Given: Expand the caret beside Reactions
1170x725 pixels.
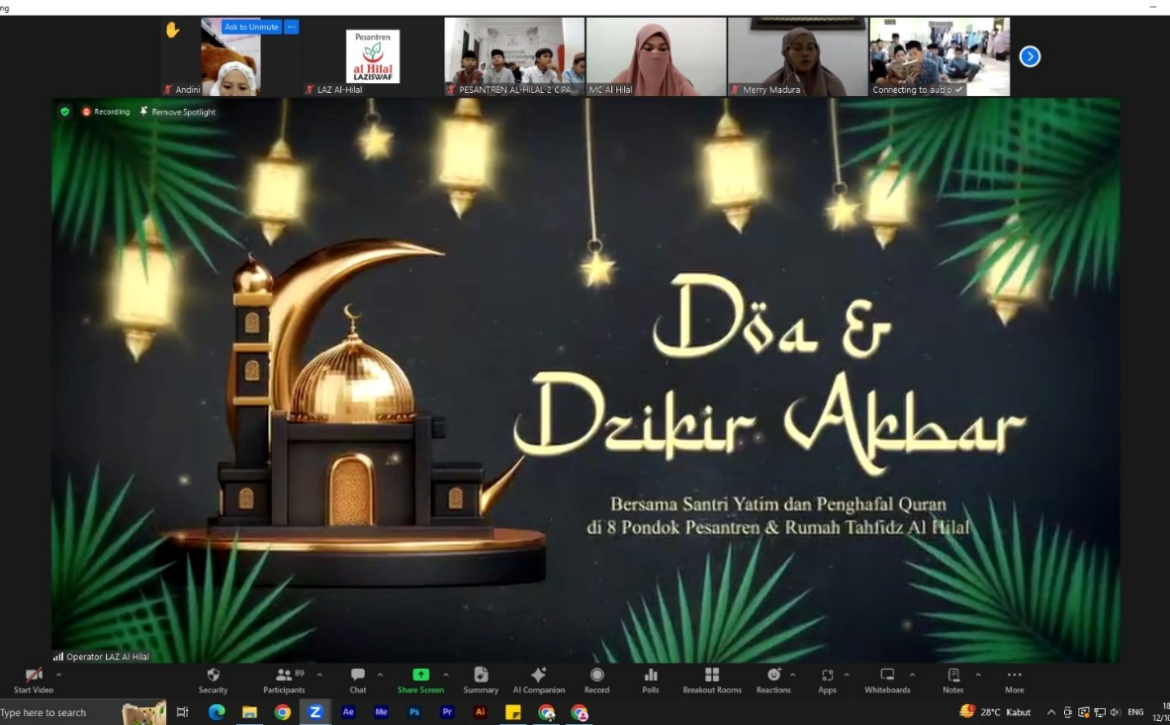Looking at the screenshot, I should (793, 674).
